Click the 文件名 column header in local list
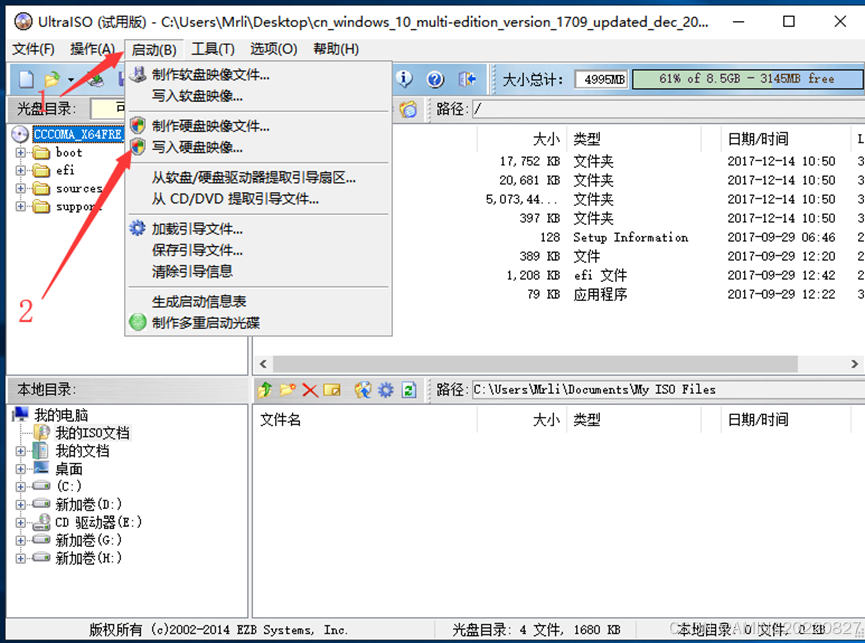The image size is (865, 643). click(x=364, y=420)
